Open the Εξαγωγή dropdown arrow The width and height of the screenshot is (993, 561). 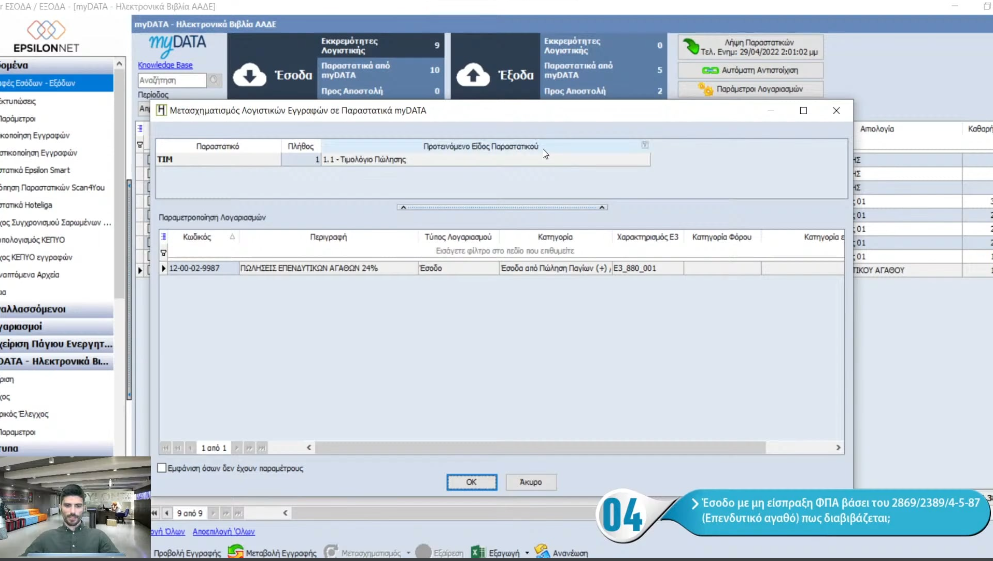coord(527,553)
